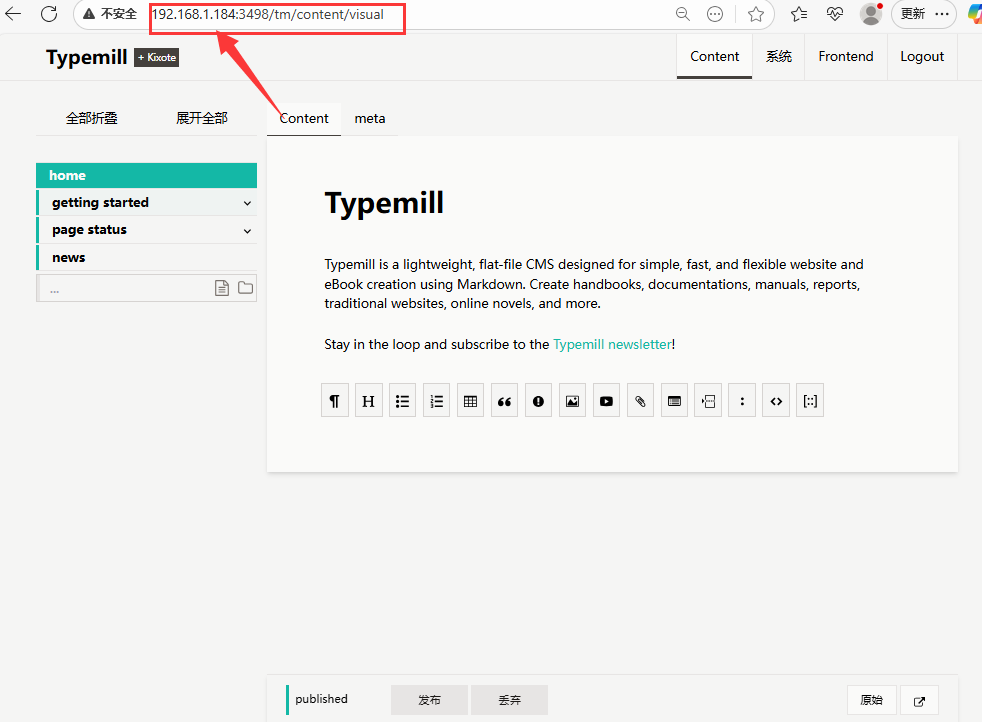Create a new folder with the folder icon
The image size is (982, 722).
pos(246,288)
